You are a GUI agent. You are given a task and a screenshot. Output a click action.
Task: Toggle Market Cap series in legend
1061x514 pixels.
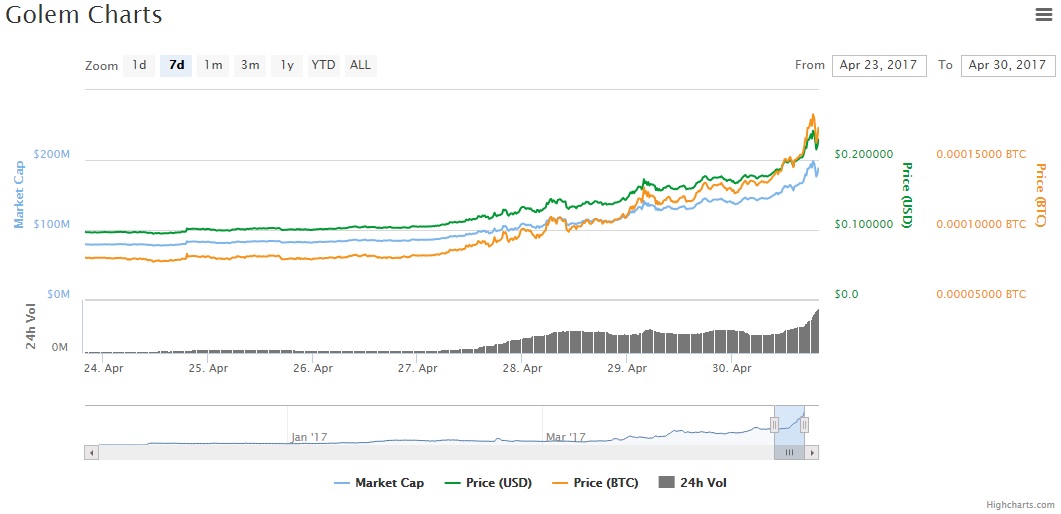point(380,483)
